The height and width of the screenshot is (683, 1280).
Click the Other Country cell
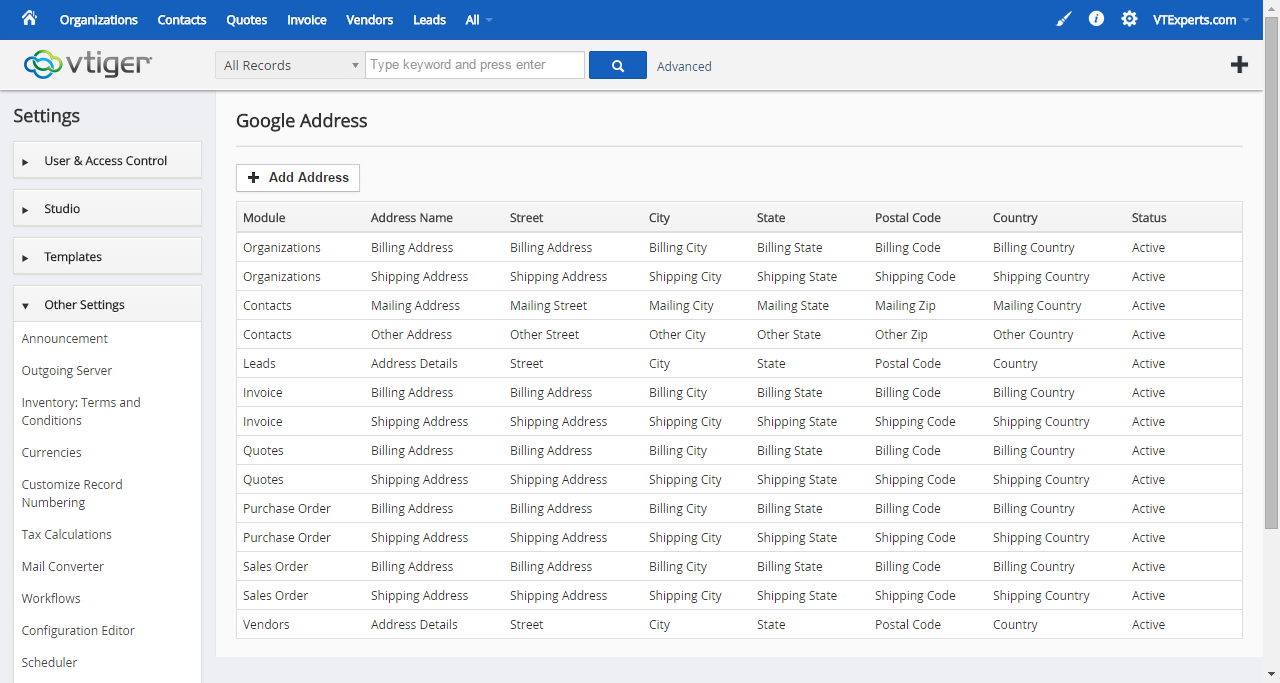click(x=1033, y=334)
